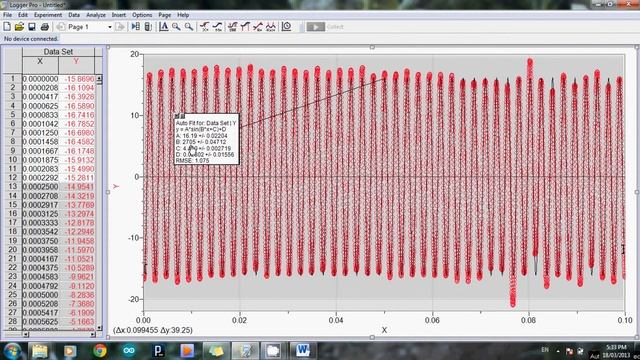Create a new Logger Pro file
This screenshot has width=640, height=360.
coord(7,27)
